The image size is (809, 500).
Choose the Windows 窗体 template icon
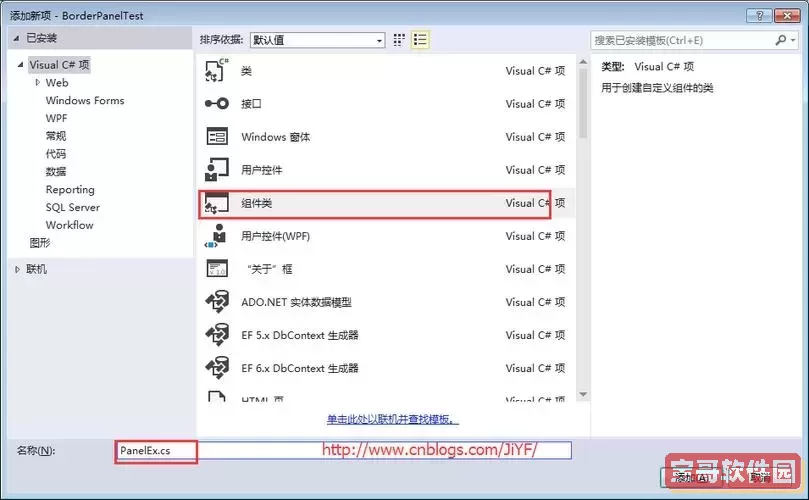tap(217, 136)
